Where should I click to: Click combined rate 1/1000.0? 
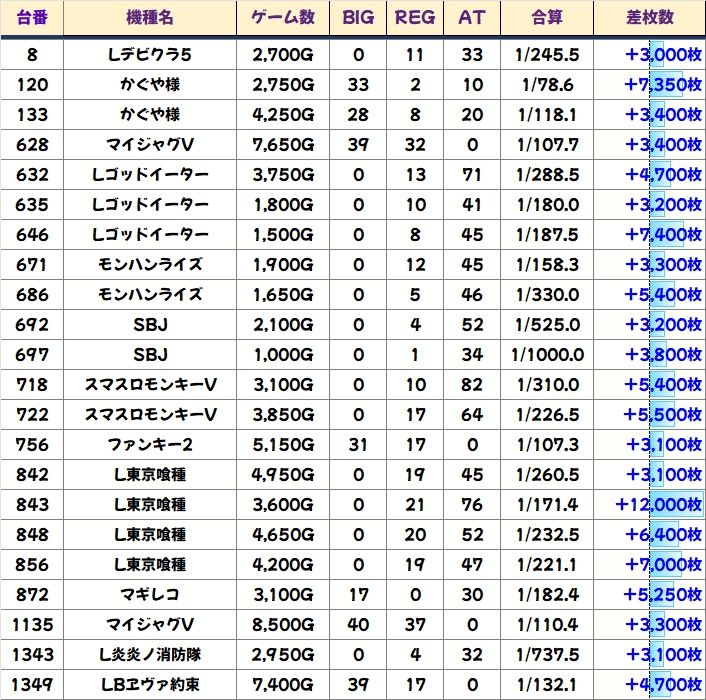pos(548,355)
